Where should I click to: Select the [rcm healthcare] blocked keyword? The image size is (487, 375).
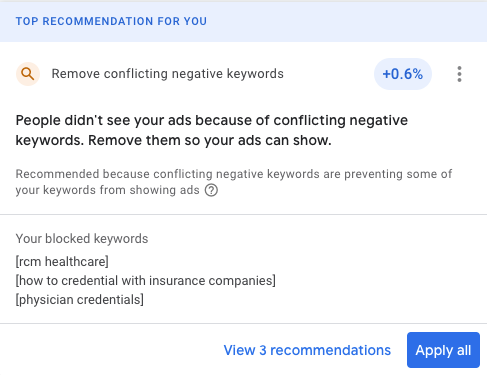pos(62,262)
